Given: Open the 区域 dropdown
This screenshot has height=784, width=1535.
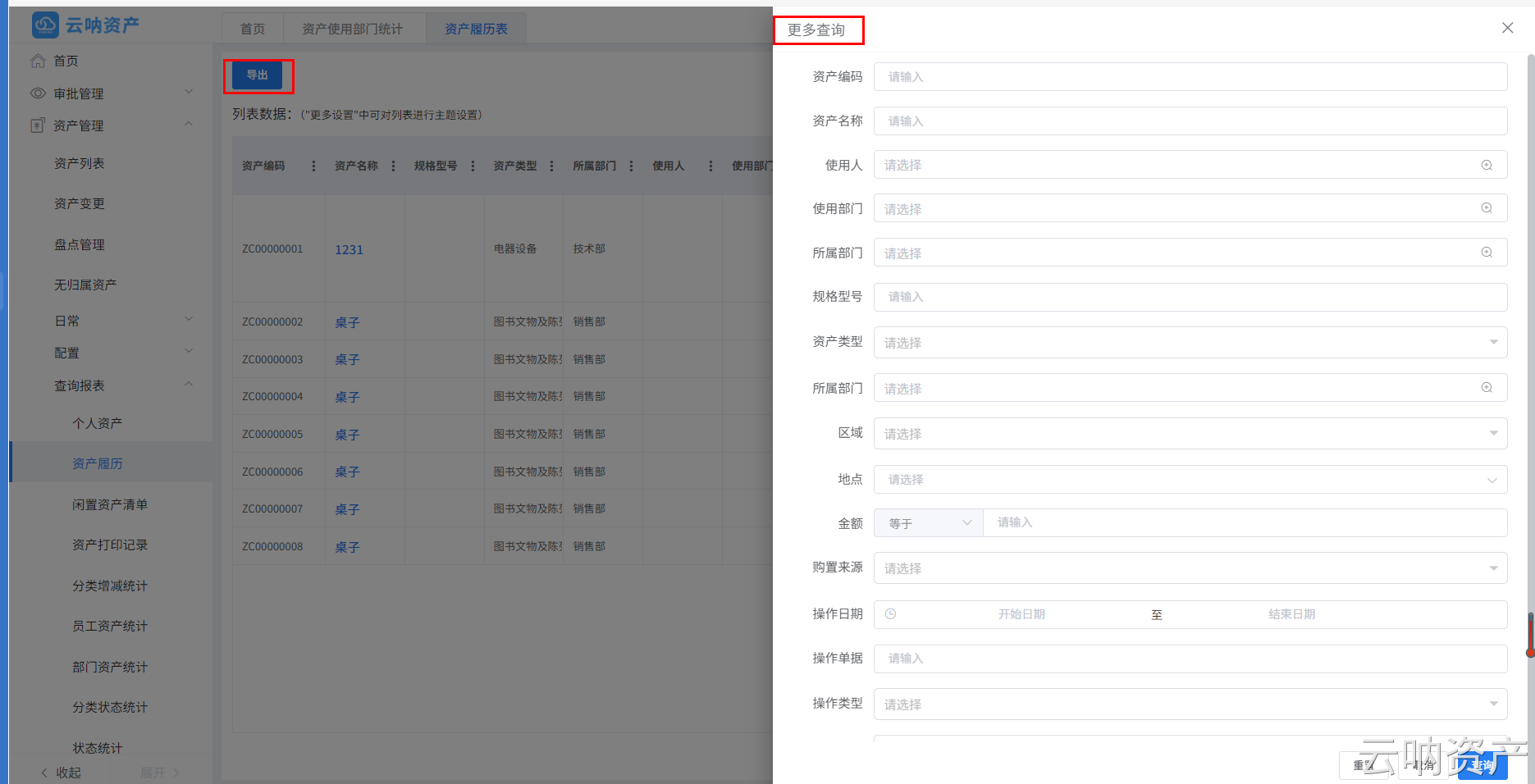Looking at the screenshot, I should pyautogui.click(x=1190, y=434).
